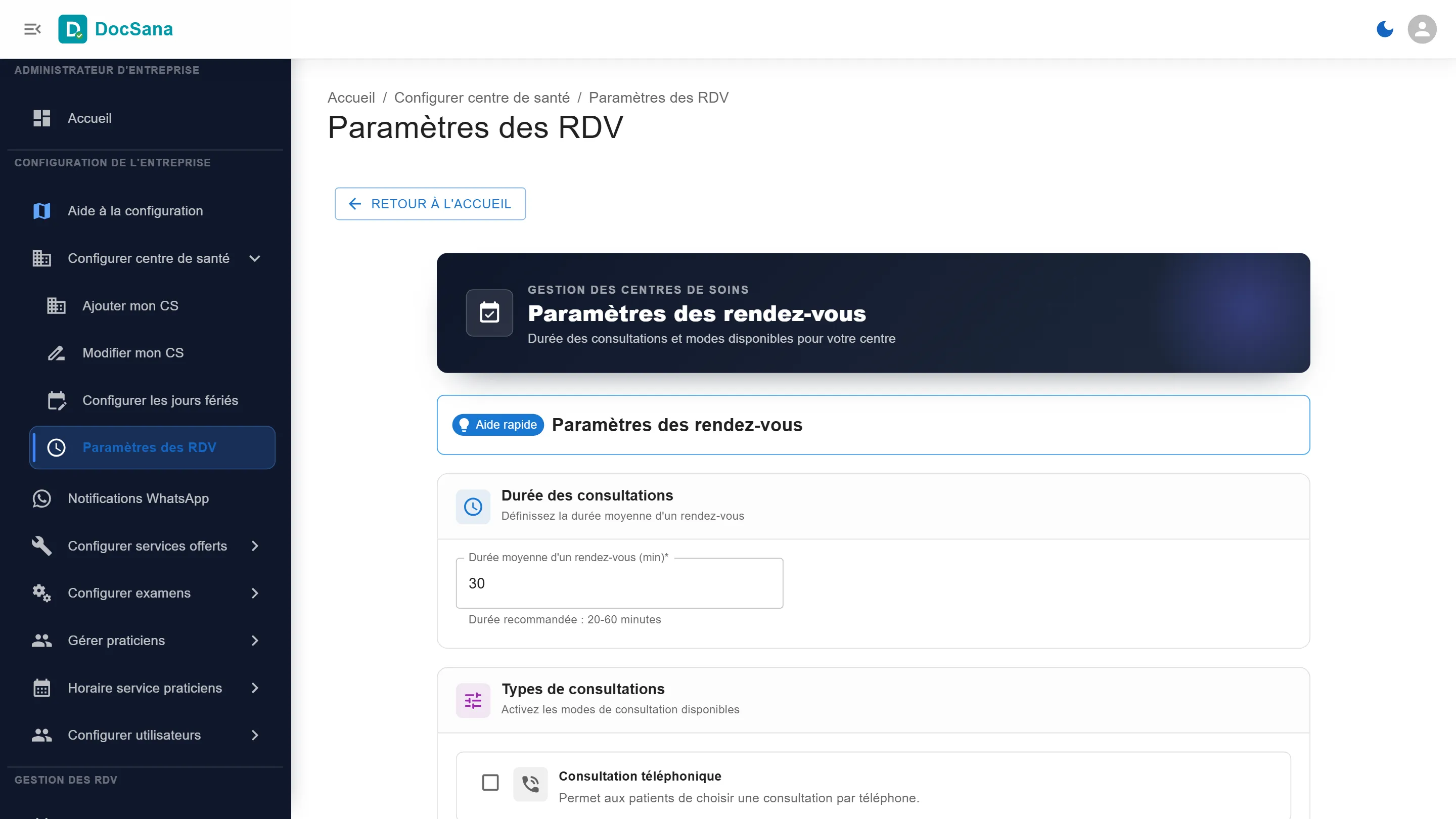Open the user account avatar menu
This screenshot has height=819, width=1456.
pos(1422,29)
